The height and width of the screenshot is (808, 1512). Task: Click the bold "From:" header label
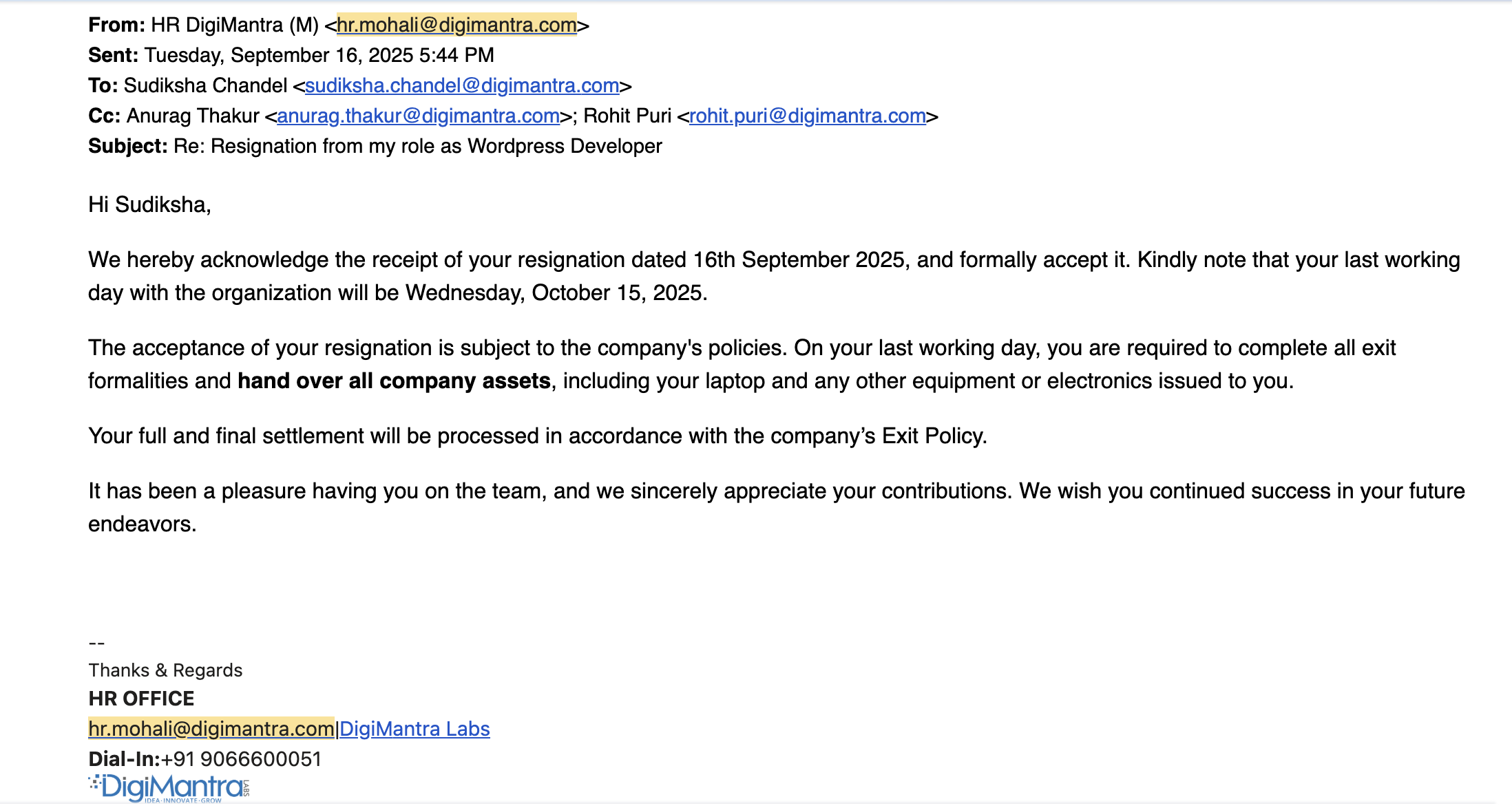point(116,25)
